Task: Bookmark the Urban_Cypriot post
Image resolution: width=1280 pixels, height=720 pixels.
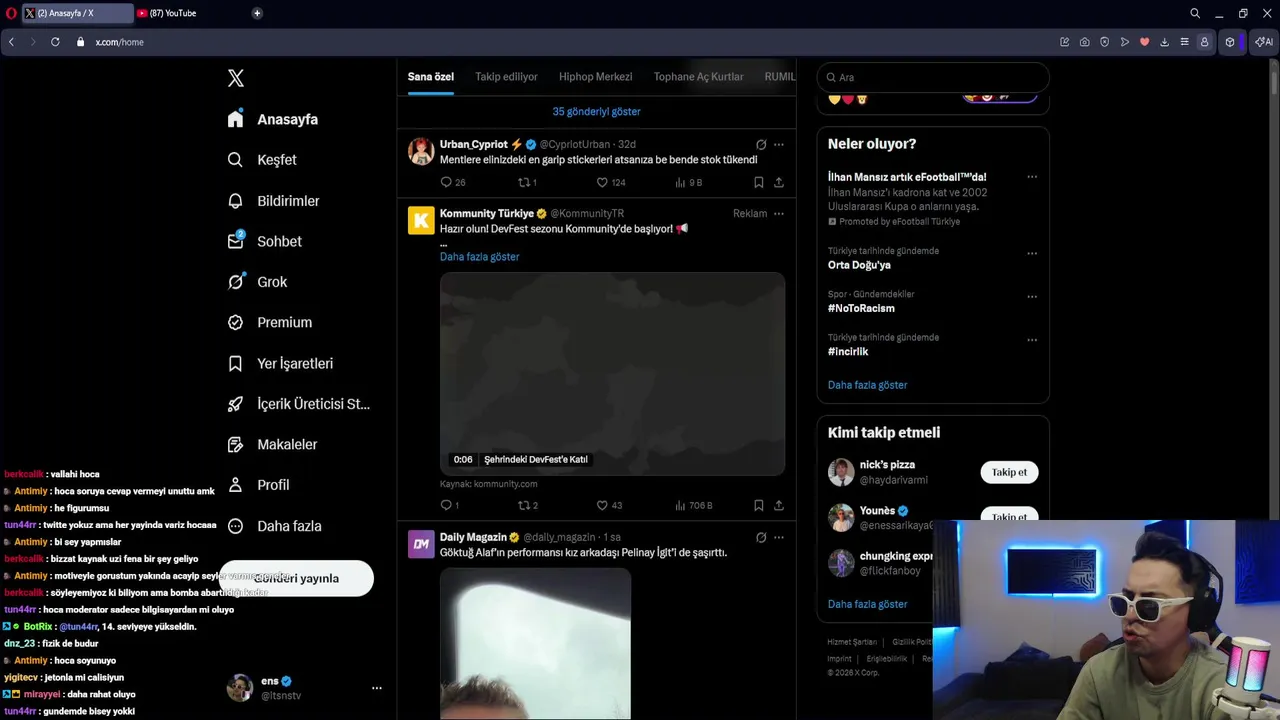Action: (758, 182)
